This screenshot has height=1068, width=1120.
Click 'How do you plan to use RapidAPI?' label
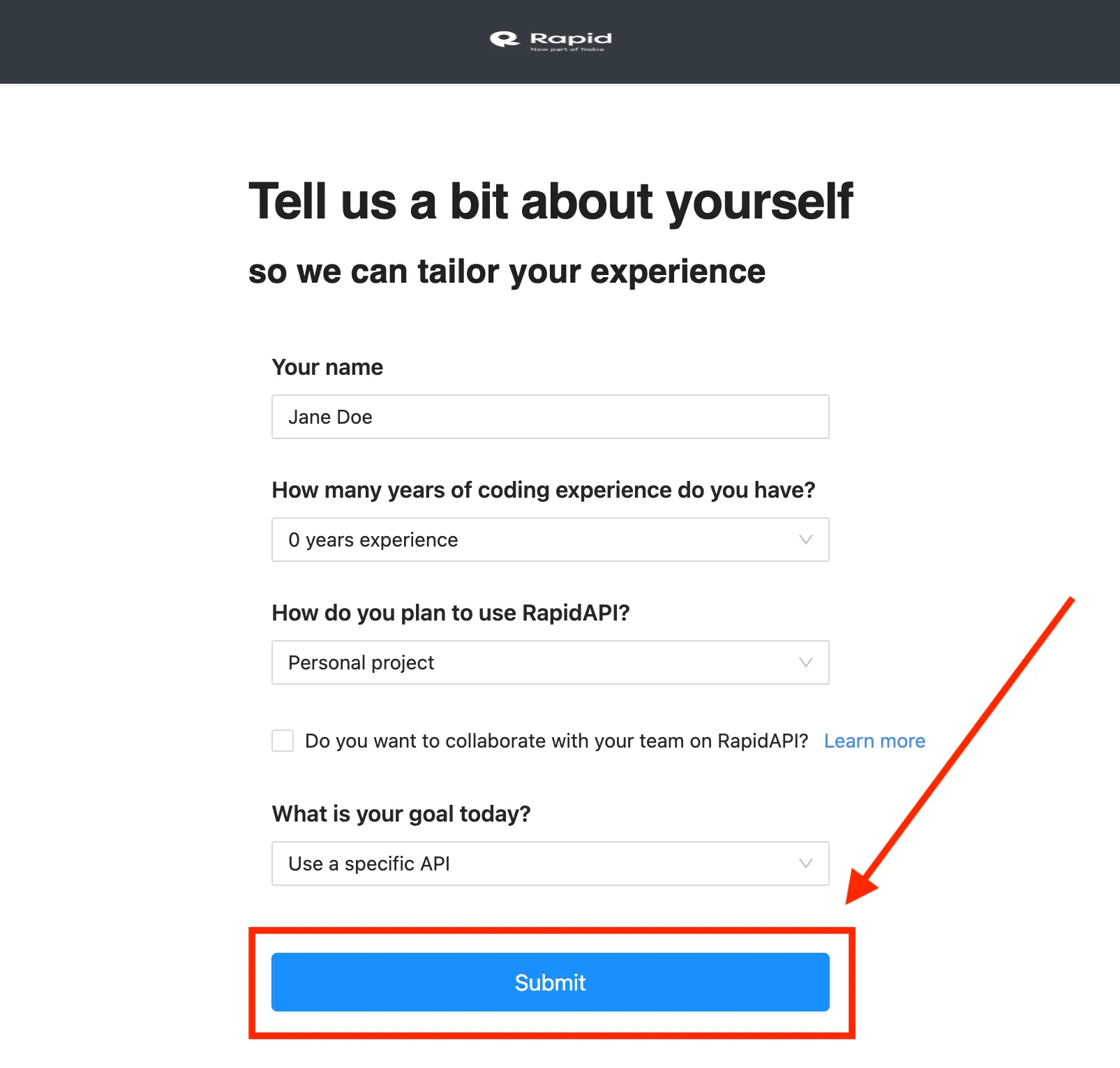(x=451, y=613)
